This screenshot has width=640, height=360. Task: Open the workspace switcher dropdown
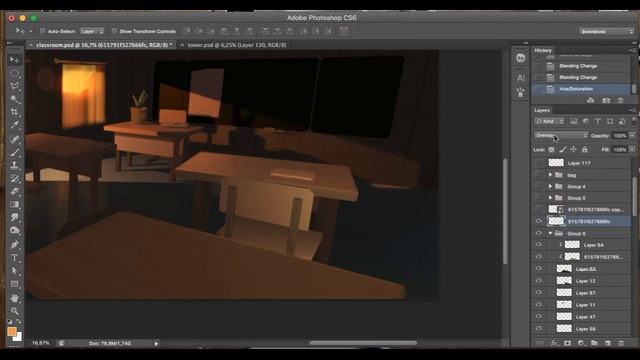pyautogui.click(x=606, y=31)
